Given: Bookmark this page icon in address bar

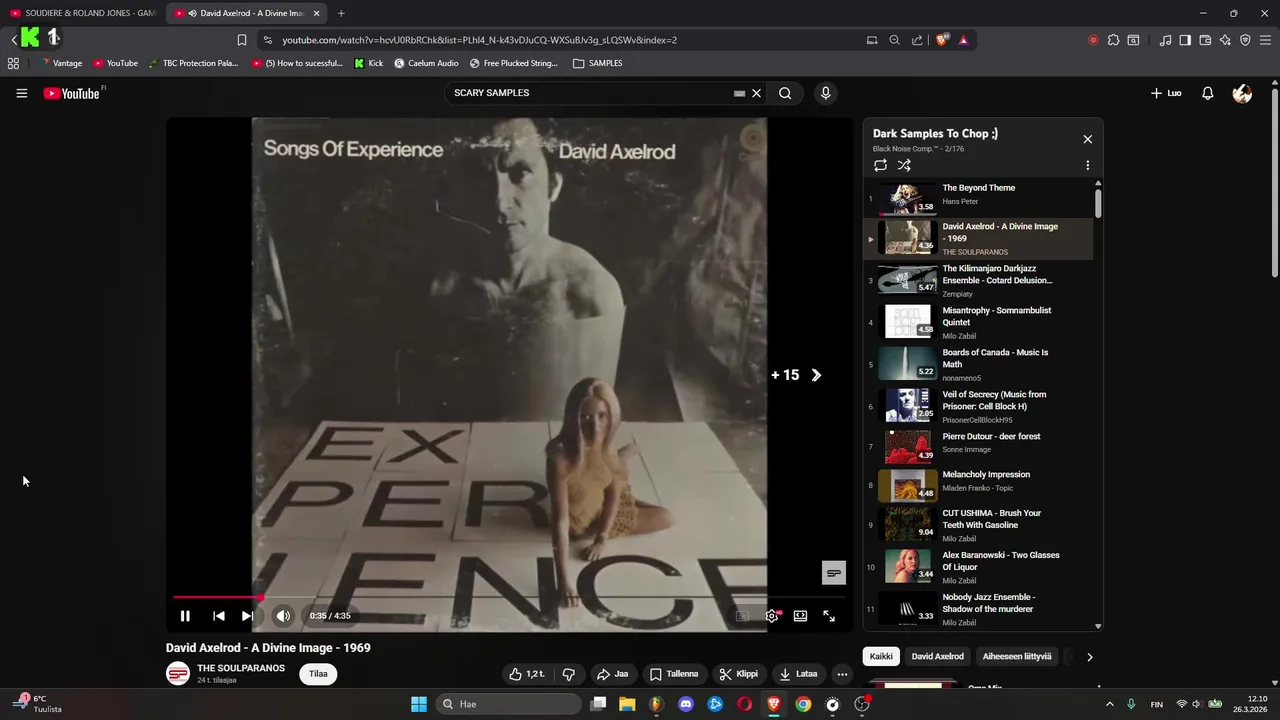Looking at the screenshot, I should (242, 40).
